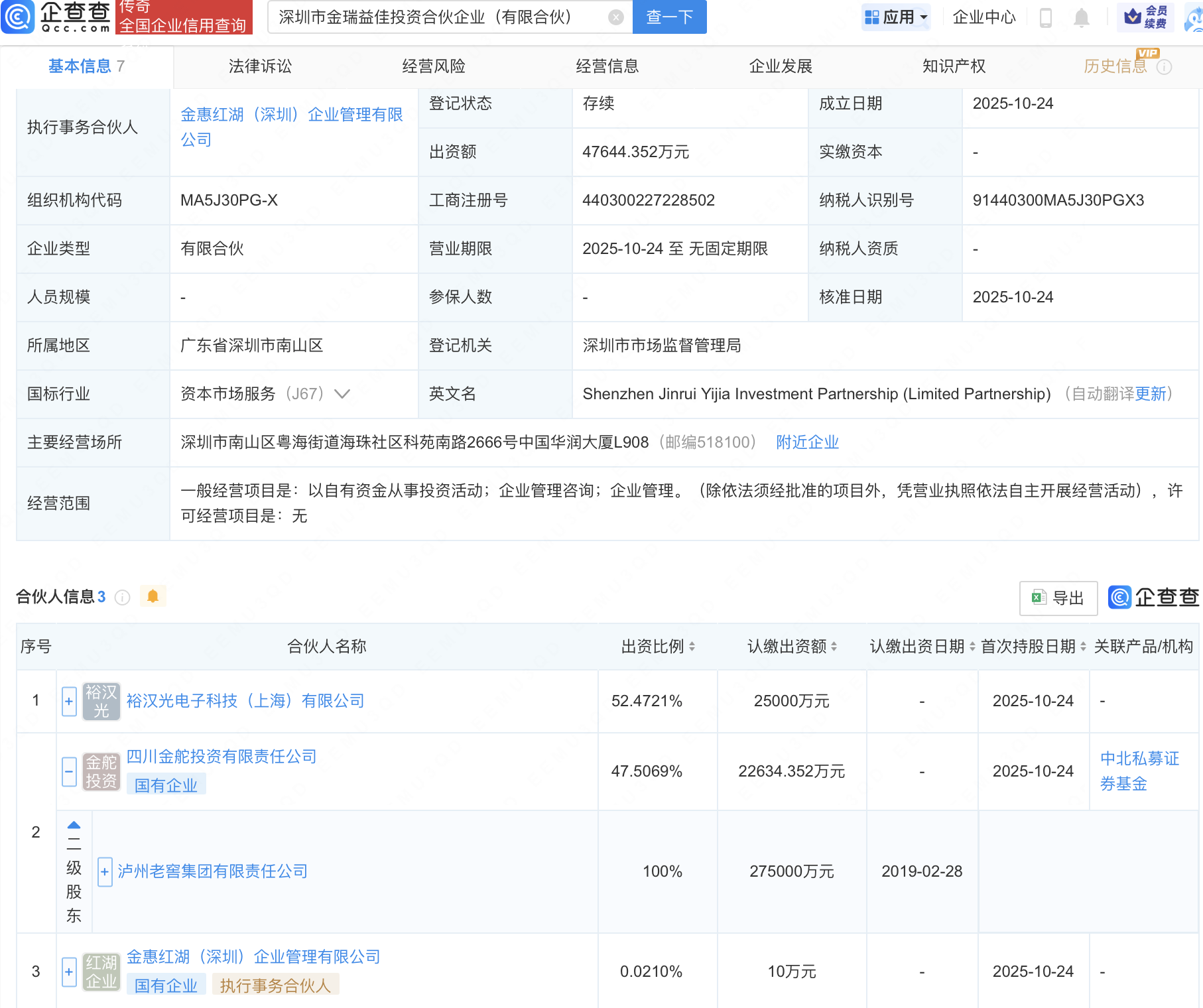Collapse 四川金舵投资 shareholder row

[x=69, y=771]
